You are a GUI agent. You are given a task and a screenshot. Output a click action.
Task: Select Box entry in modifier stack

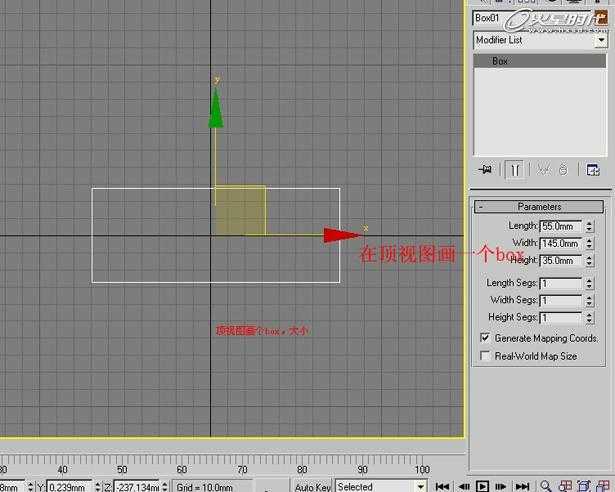(x=540, y=61)
